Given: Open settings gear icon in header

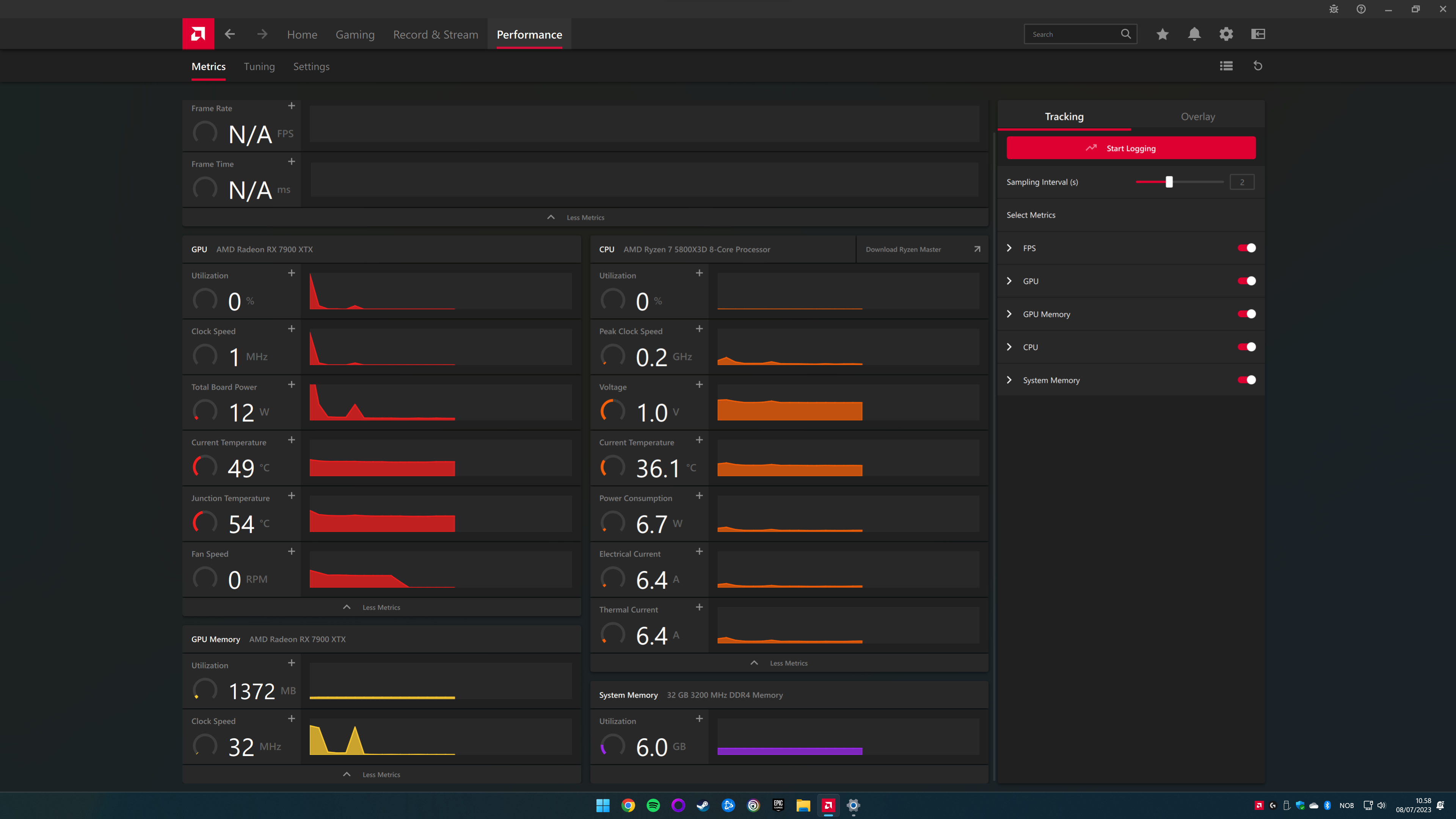Looking at the screenshot, I should click(x=1226, y=34).
